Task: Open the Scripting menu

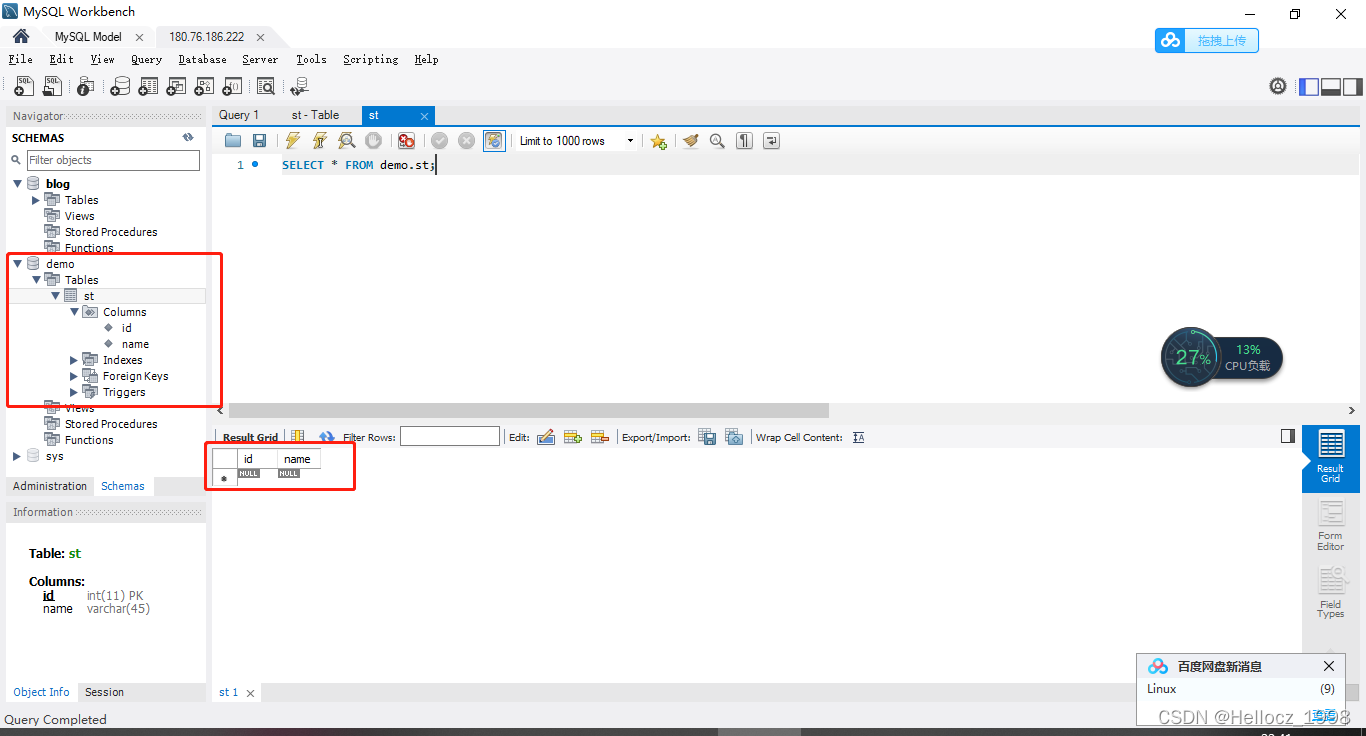Action: 371,59
